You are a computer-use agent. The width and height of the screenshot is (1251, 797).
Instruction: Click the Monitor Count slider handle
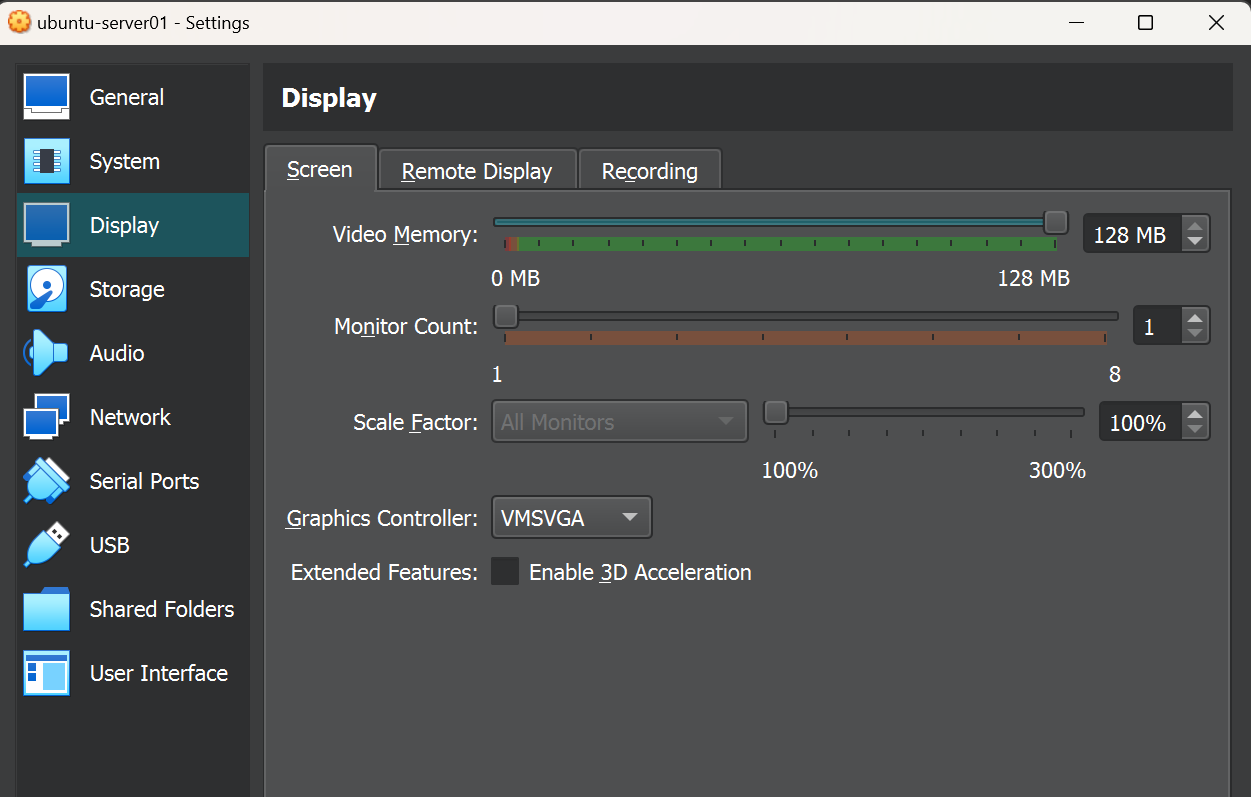506,316
